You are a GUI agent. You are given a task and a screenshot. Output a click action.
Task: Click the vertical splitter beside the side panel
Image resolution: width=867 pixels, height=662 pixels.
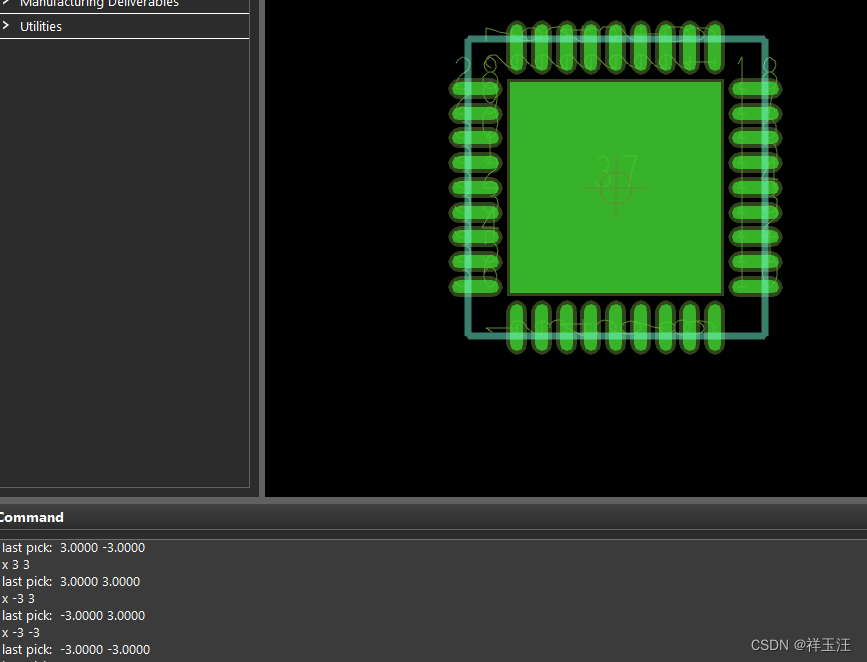[x=258, y=248]
